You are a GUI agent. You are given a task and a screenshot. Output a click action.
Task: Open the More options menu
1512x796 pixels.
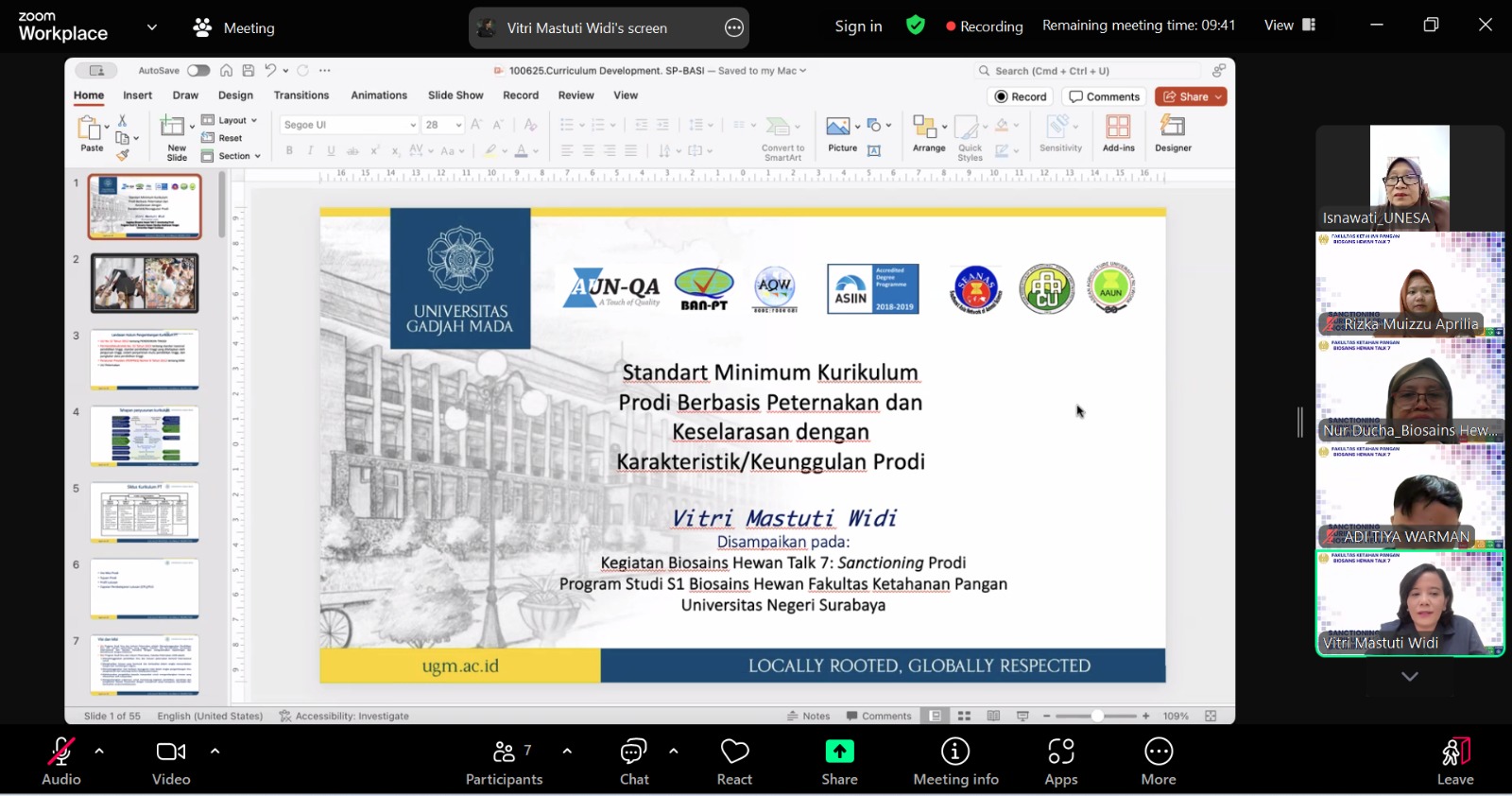(x=1158, y=761)
